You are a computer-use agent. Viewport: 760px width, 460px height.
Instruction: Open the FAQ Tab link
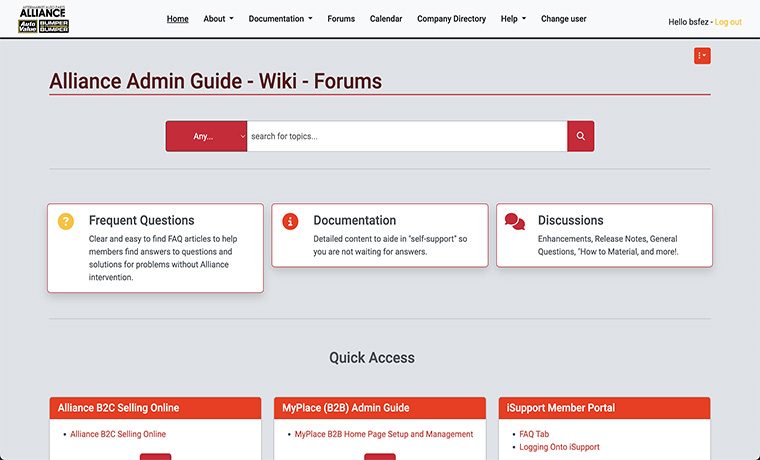pyautogui.click(x=534, y=434)
